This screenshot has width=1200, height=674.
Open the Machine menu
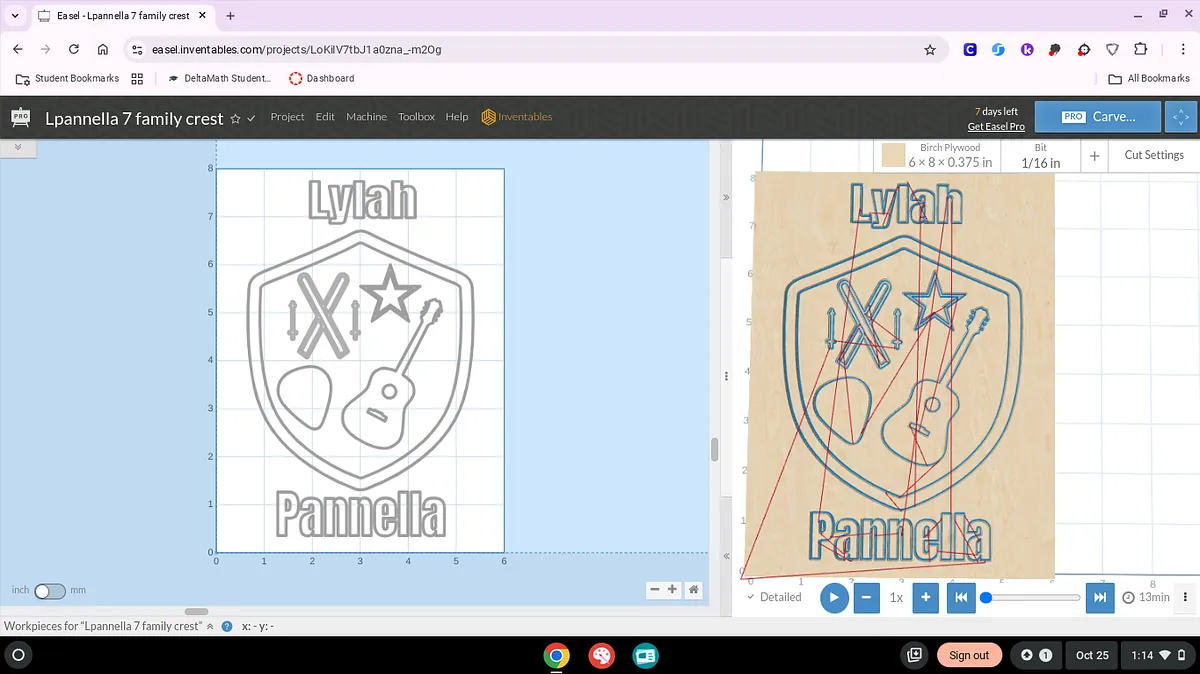tap(366, 117)
